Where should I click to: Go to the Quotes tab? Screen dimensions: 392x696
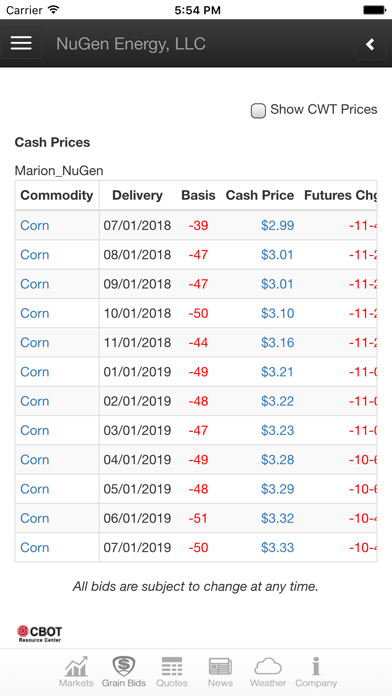[172, 672]
